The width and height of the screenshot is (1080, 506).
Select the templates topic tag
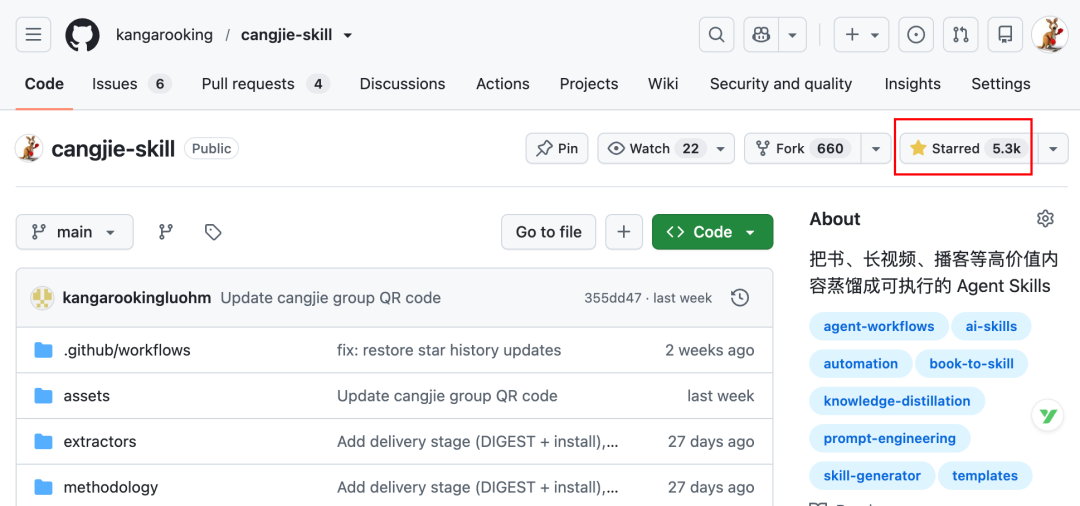(985, 476)
